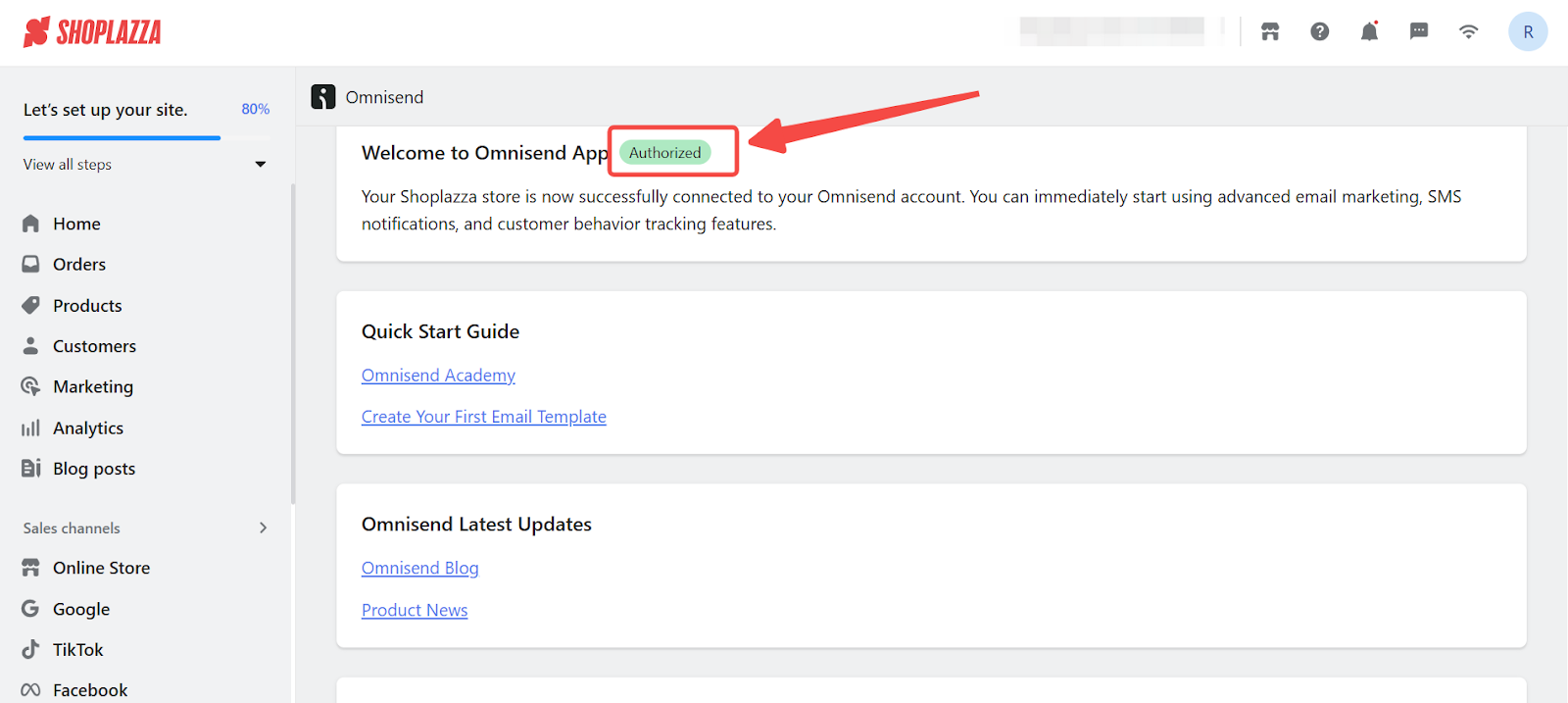
Task: Open the R account avatar
Action: click(1528, 31)
